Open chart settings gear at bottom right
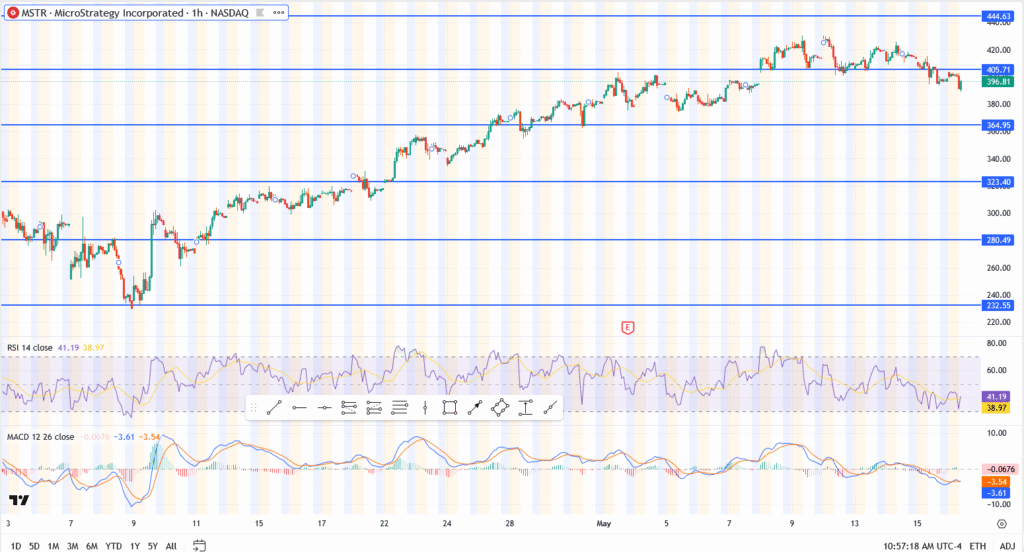This screenshot has width=1024, height=552. [1001, 523]
